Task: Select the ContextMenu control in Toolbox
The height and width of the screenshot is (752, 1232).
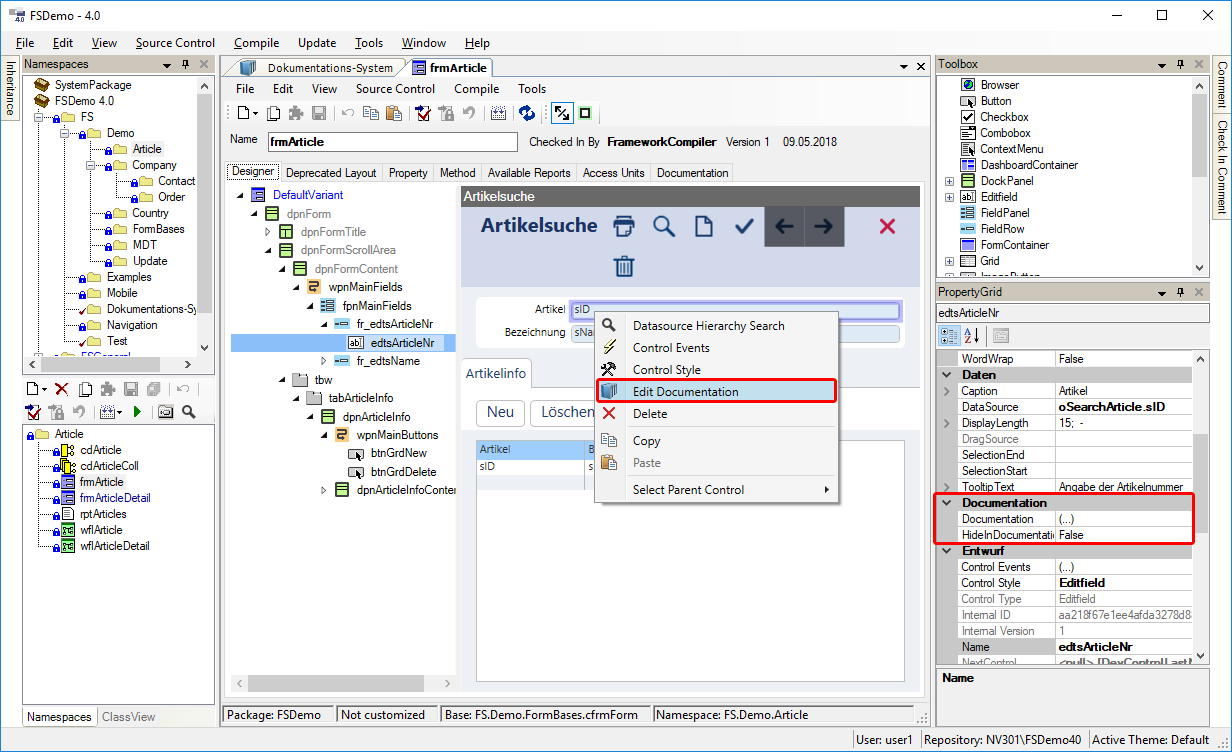Action: [1011, 149]
